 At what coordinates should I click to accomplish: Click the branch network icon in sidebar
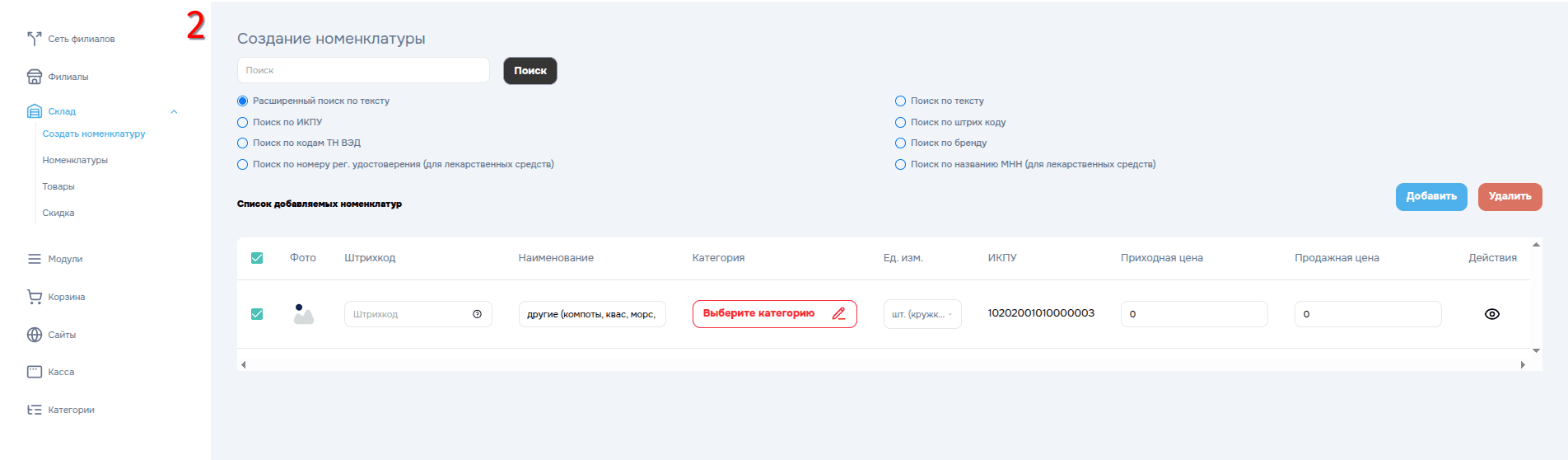click(x=34, y=39)
